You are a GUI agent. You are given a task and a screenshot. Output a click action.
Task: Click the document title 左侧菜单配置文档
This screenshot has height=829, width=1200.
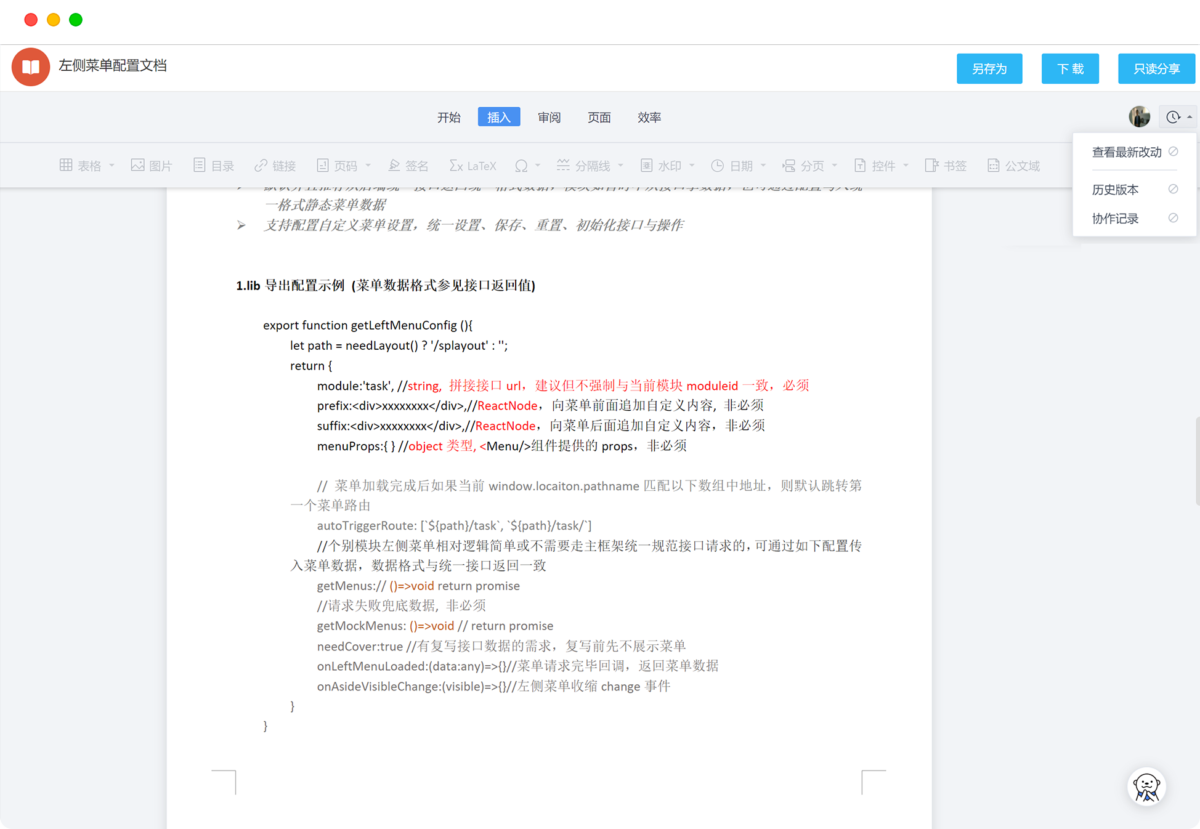click(x=113, y=66)
